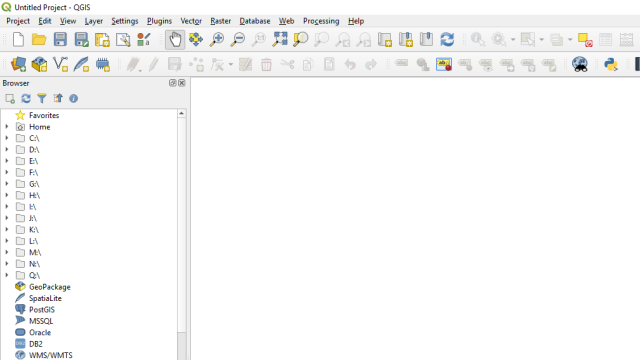640x360 pixels.
Task: Click the Filter Browser funnel icon
Action: point(42,98)
